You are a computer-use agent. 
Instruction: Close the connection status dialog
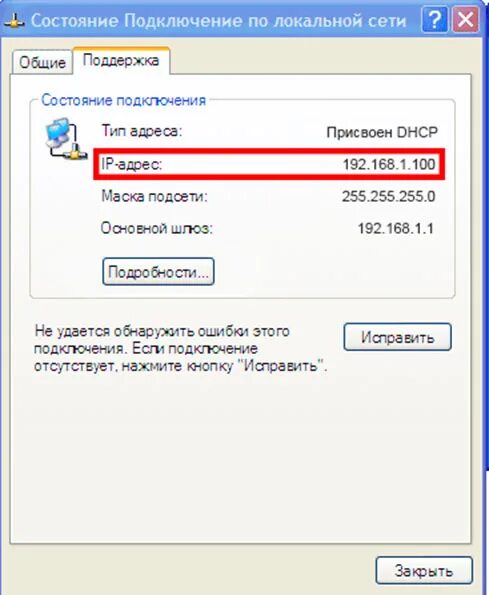pyautogui.click(x=465, y=20)
